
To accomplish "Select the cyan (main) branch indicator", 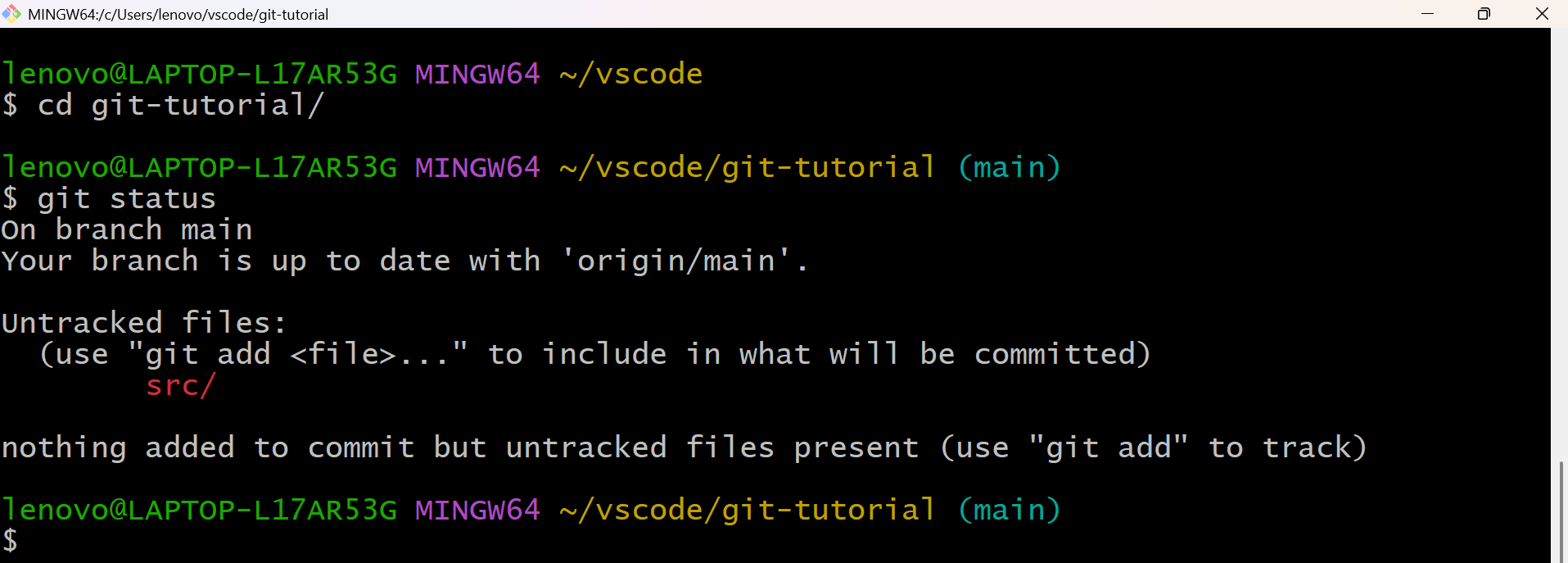I will pos(1010,166).
